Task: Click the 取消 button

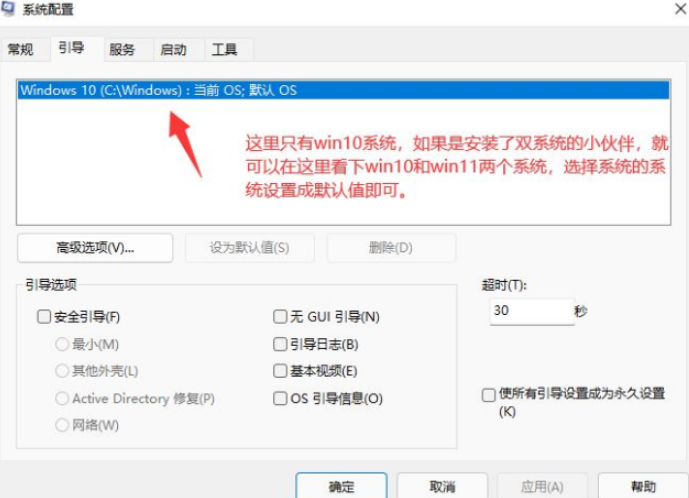Action: click(x=442, y=486)
